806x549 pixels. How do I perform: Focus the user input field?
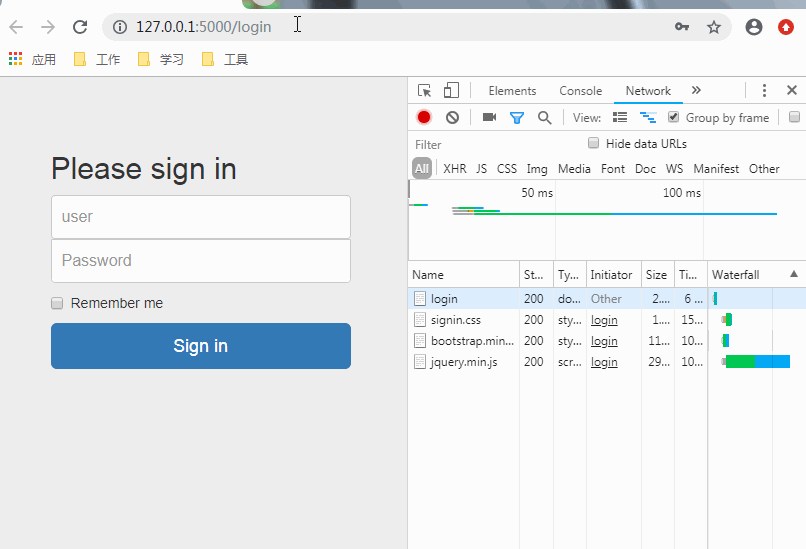click(x=201, y=217)
